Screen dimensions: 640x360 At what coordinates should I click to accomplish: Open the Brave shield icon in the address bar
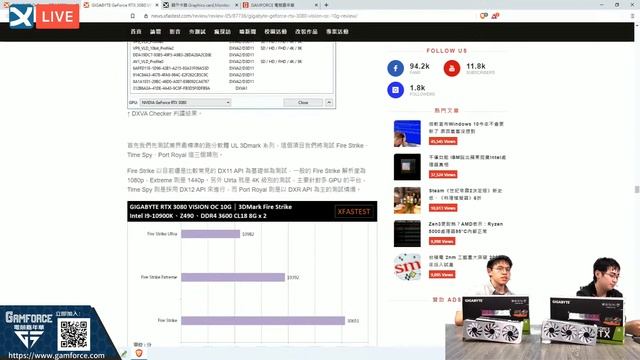click(x=484, y=16)
